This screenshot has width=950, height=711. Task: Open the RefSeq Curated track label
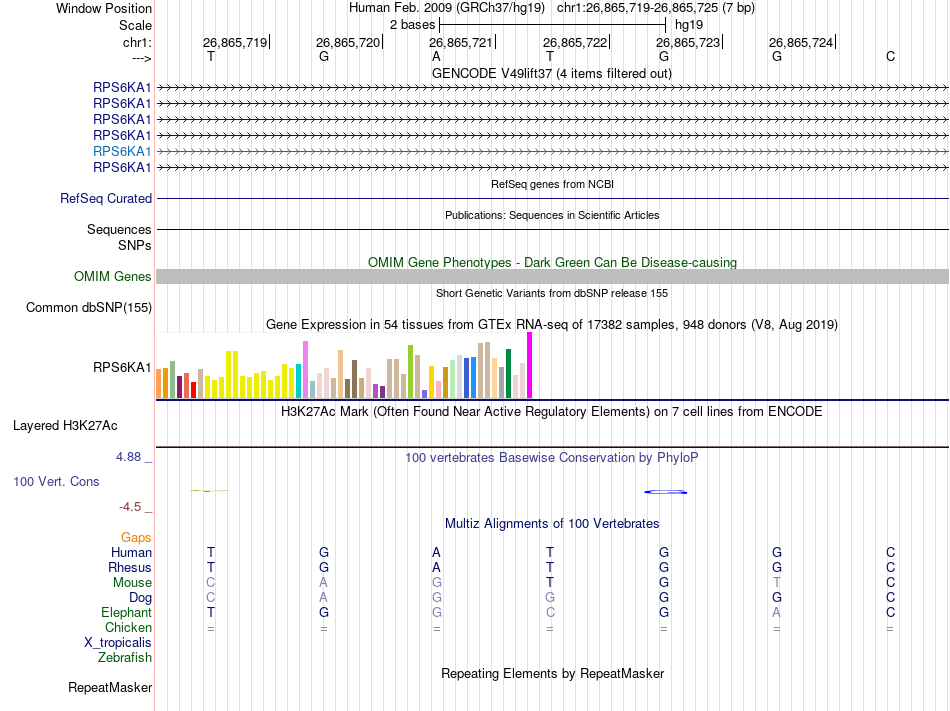pyautogui.click(x=106, y=199)
